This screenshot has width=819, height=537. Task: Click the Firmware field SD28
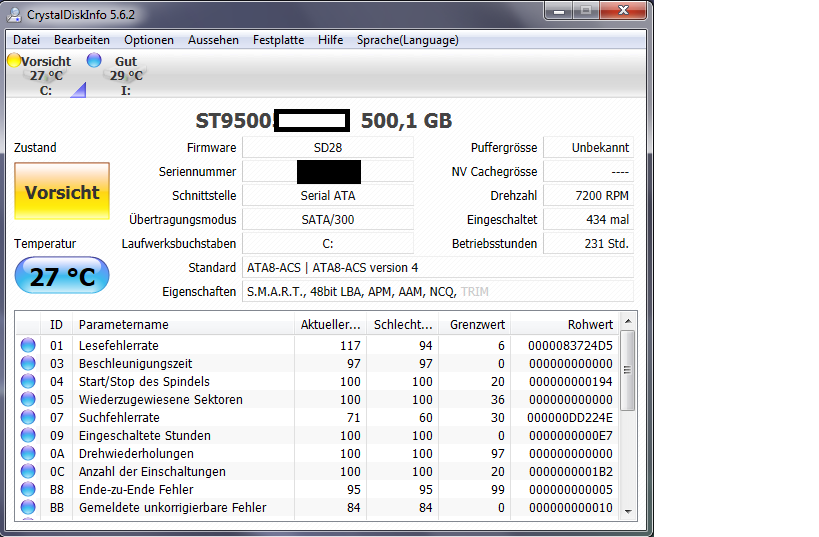click(x=328, y=147)
